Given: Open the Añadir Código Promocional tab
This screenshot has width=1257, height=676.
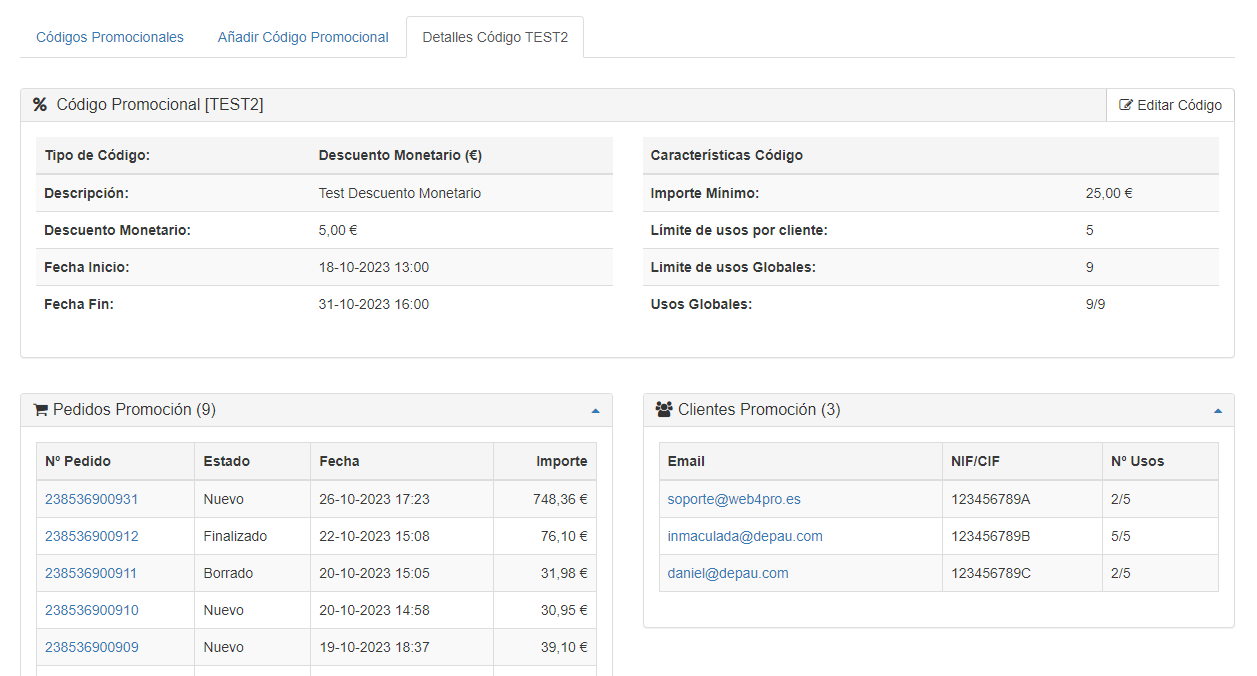Looking at the screenshot, I should click(303, 37).
